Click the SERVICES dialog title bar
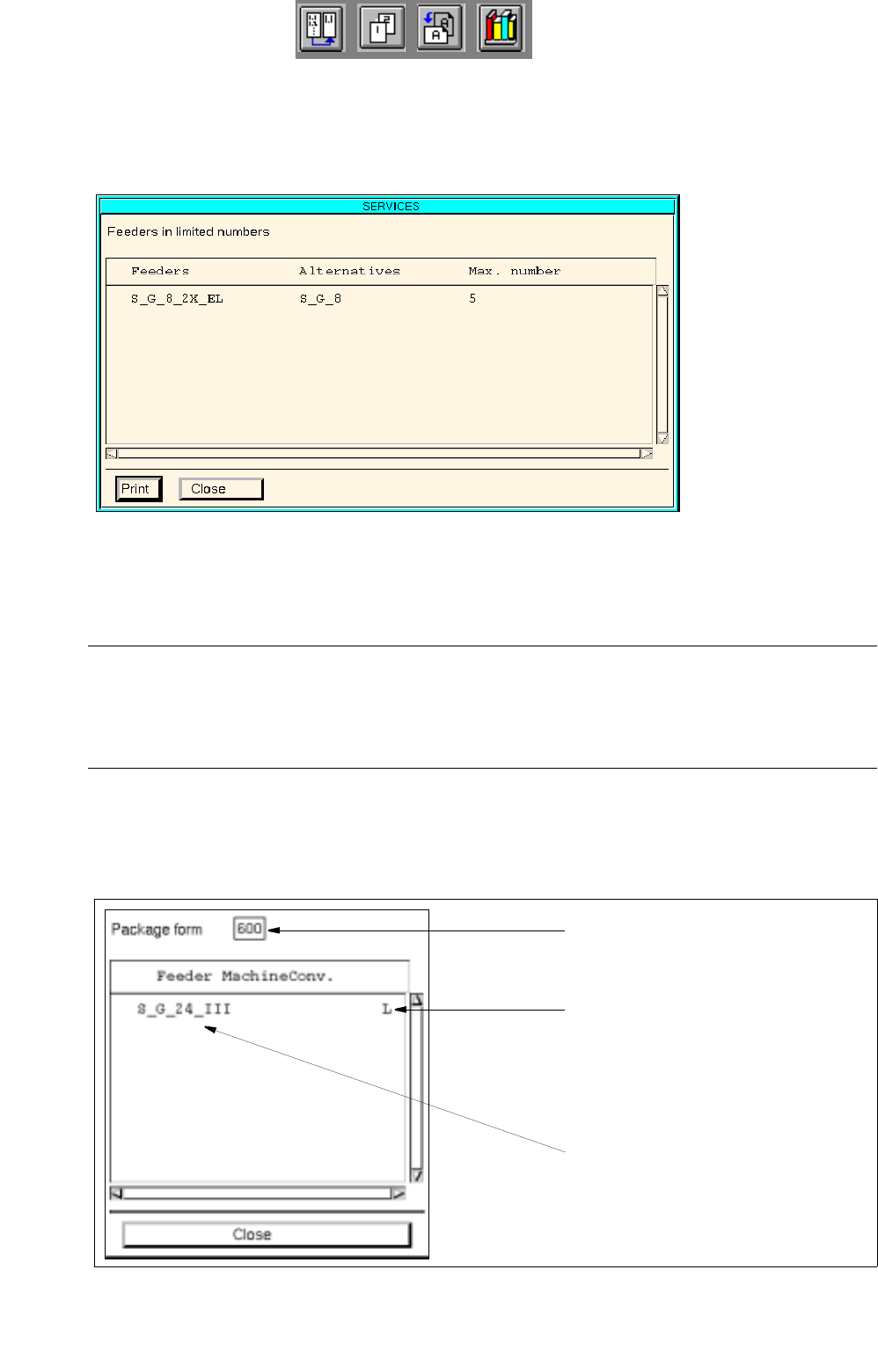 coord(388,206)
